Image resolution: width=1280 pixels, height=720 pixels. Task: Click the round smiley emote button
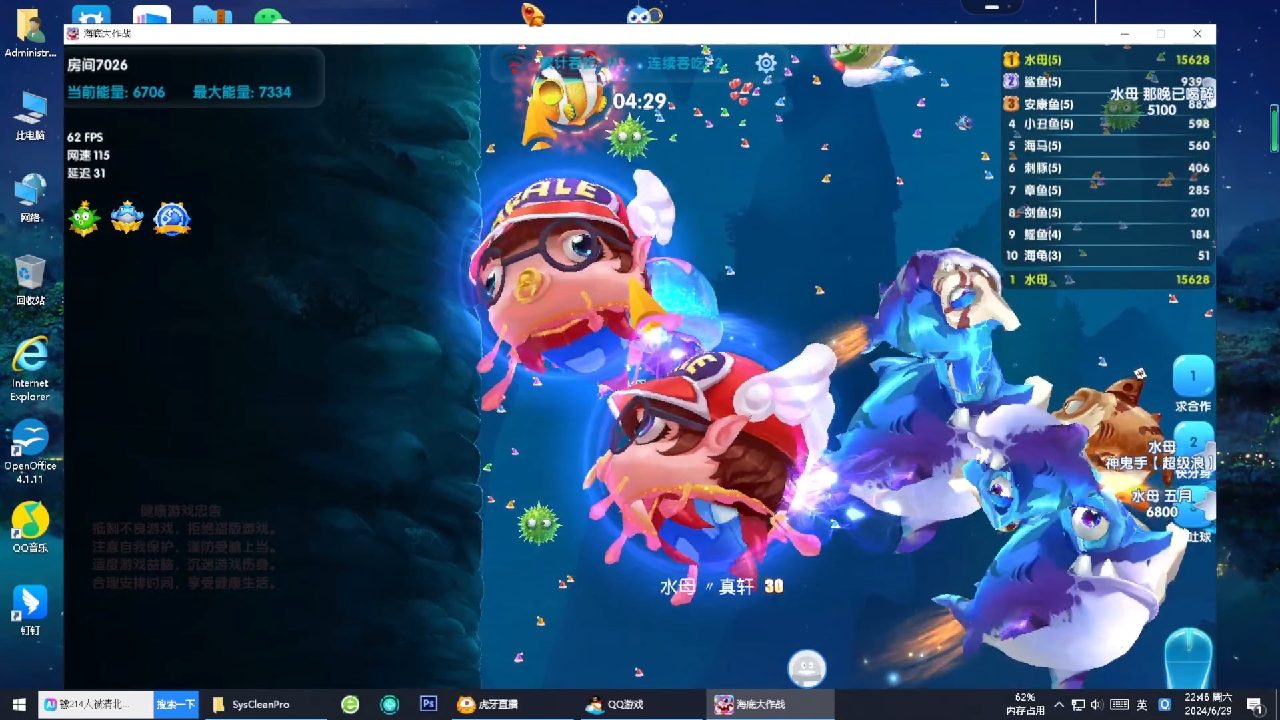click(806, 668)
